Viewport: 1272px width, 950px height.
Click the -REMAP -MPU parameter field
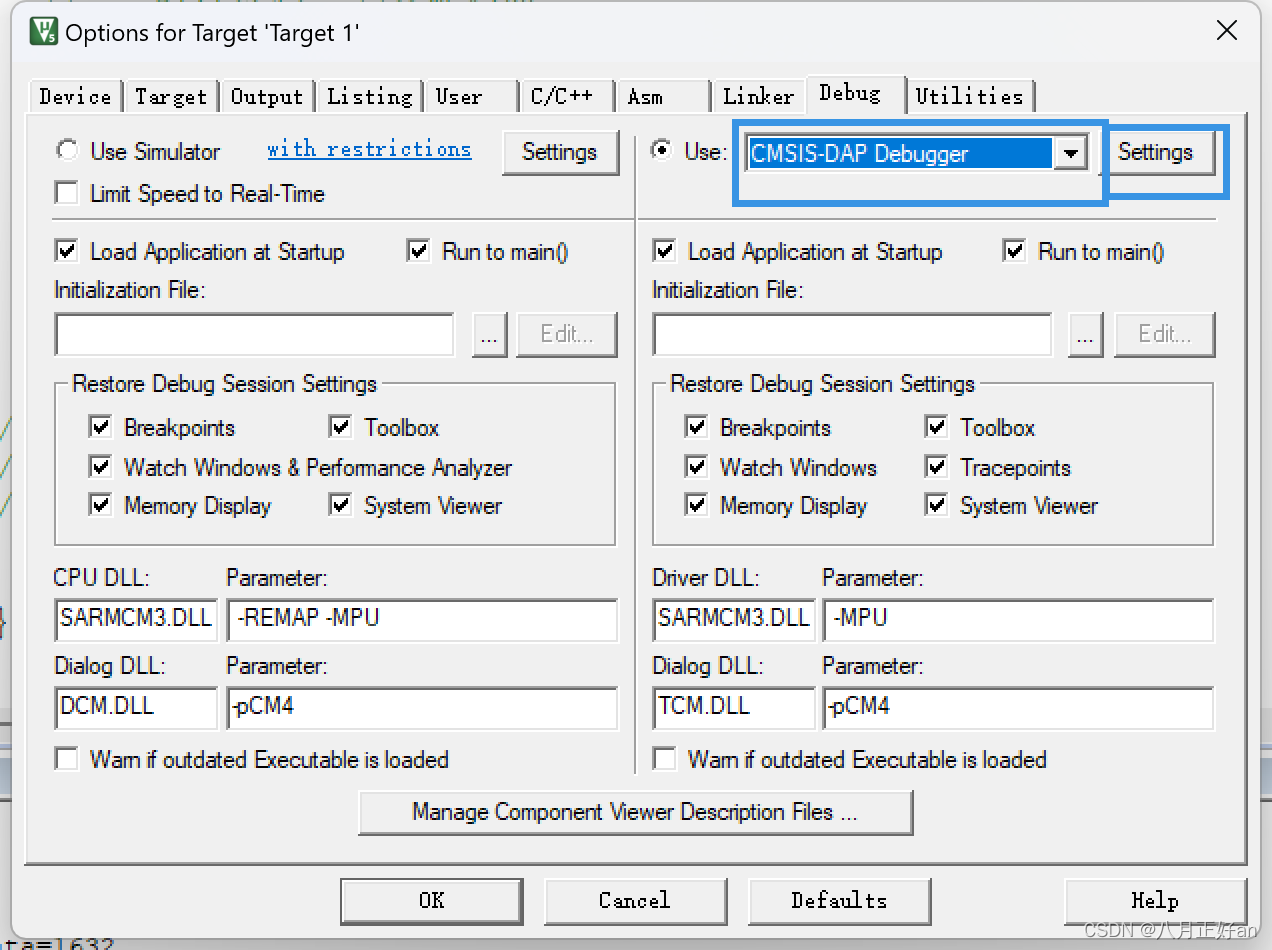pos(422,619)
